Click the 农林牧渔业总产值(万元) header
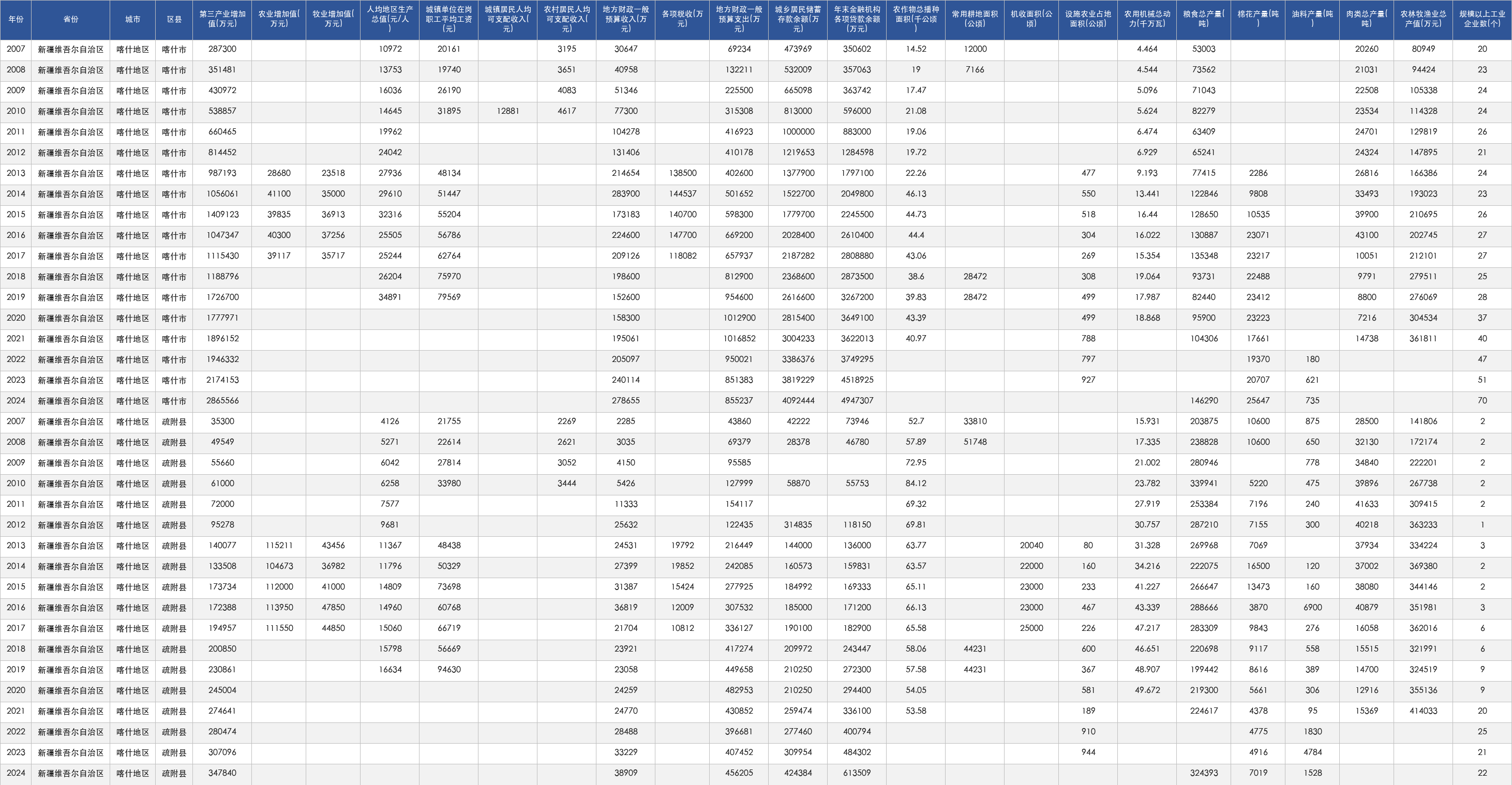The height and width of the screenshot is (785, 1512). (x=1424, y=19)
